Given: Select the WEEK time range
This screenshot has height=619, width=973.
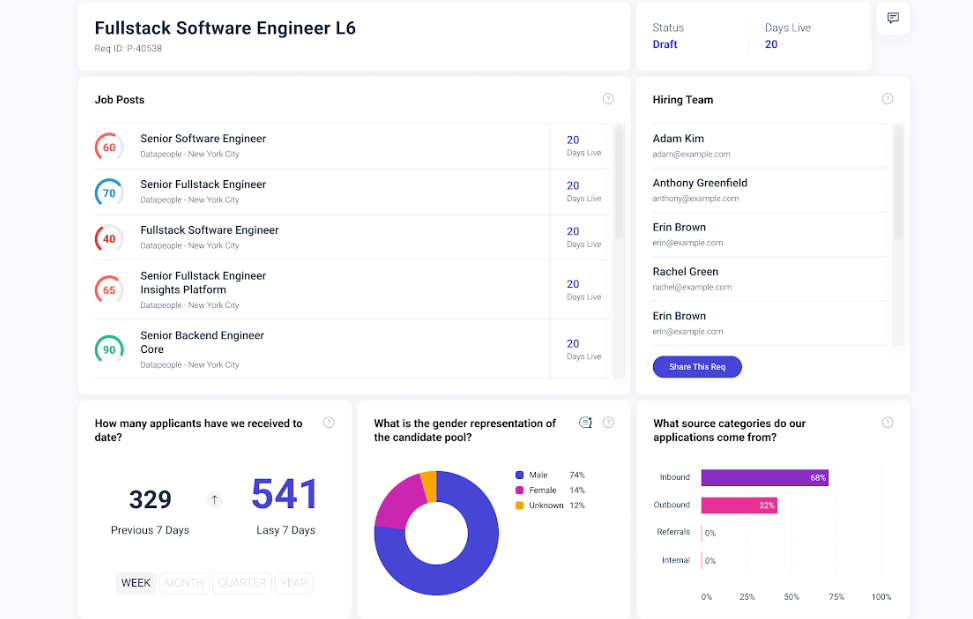Looking at the screenshot, I should point(136,583).
